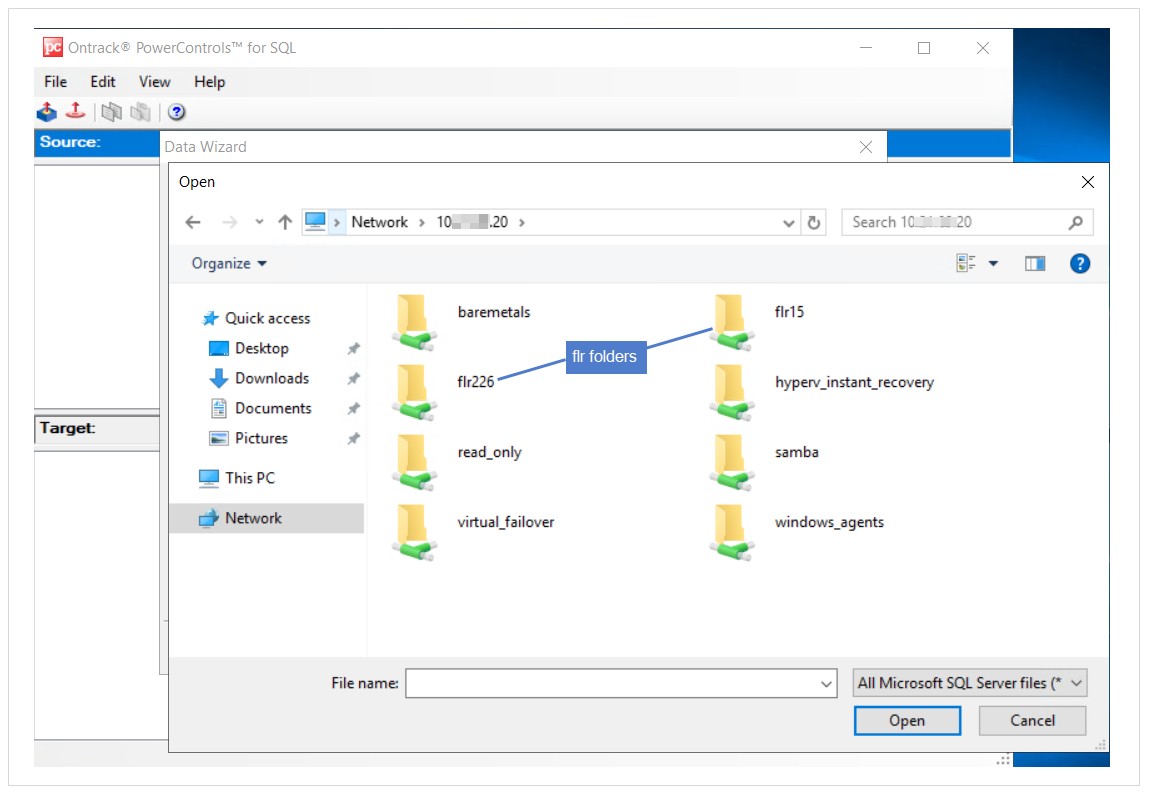The height and width of the screenshot is (811, 1171).
Task: Expand the address bar history dropdown
Action: coord(789,223)
